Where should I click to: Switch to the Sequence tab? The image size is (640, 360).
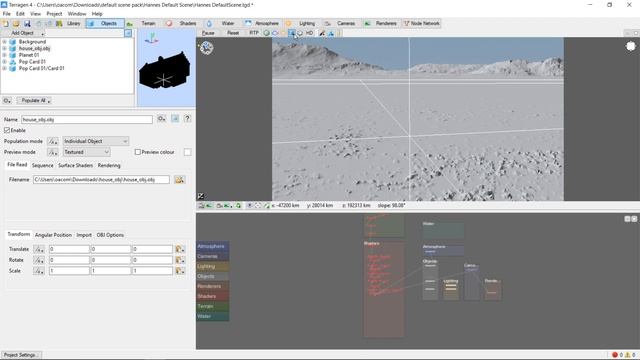point(42,165)
